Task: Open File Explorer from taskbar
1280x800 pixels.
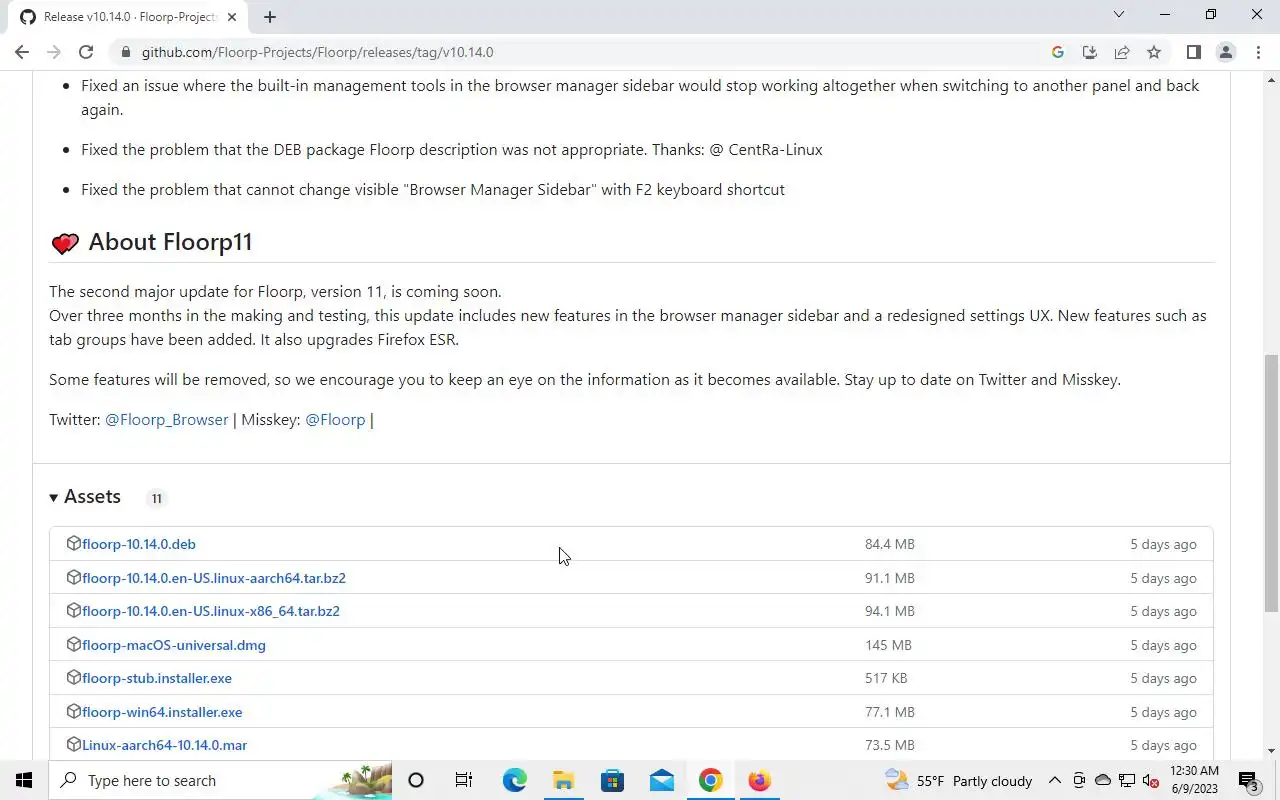Action: tap(563, 780)
